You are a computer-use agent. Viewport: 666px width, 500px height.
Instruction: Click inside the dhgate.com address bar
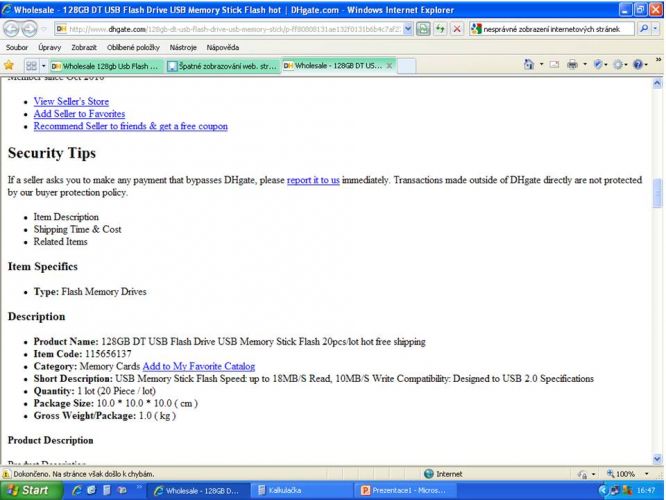(x=228, y=29)
